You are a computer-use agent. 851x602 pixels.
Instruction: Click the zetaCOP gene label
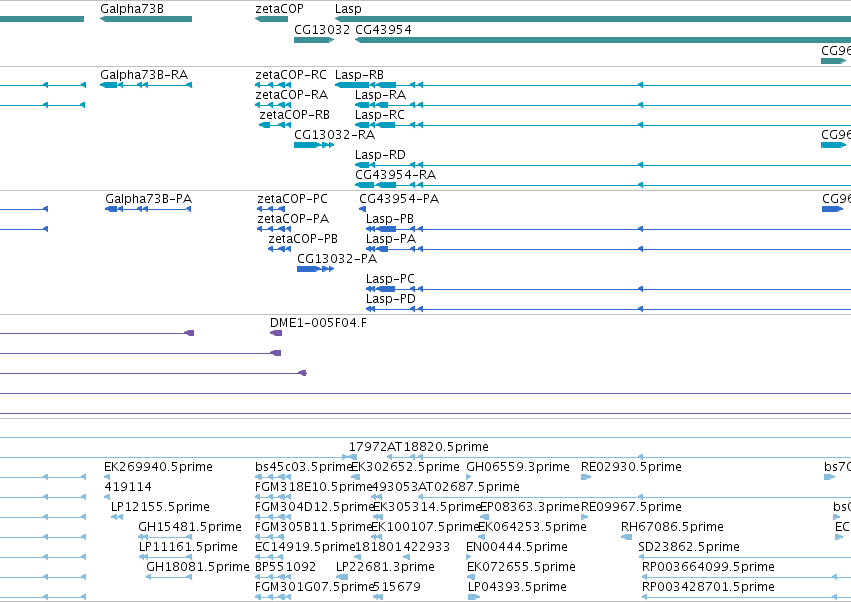[279, 9]
